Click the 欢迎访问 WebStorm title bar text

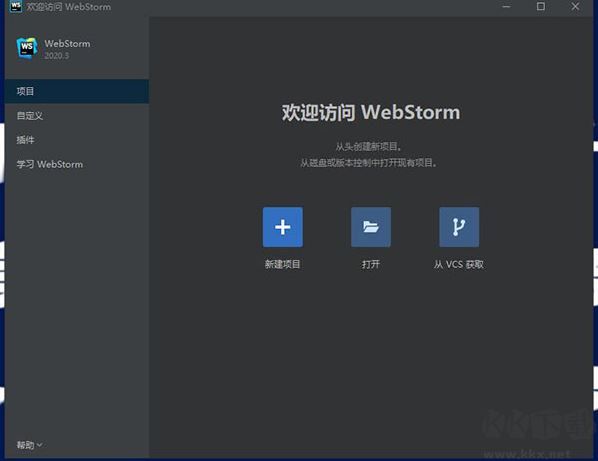[69, 7]
